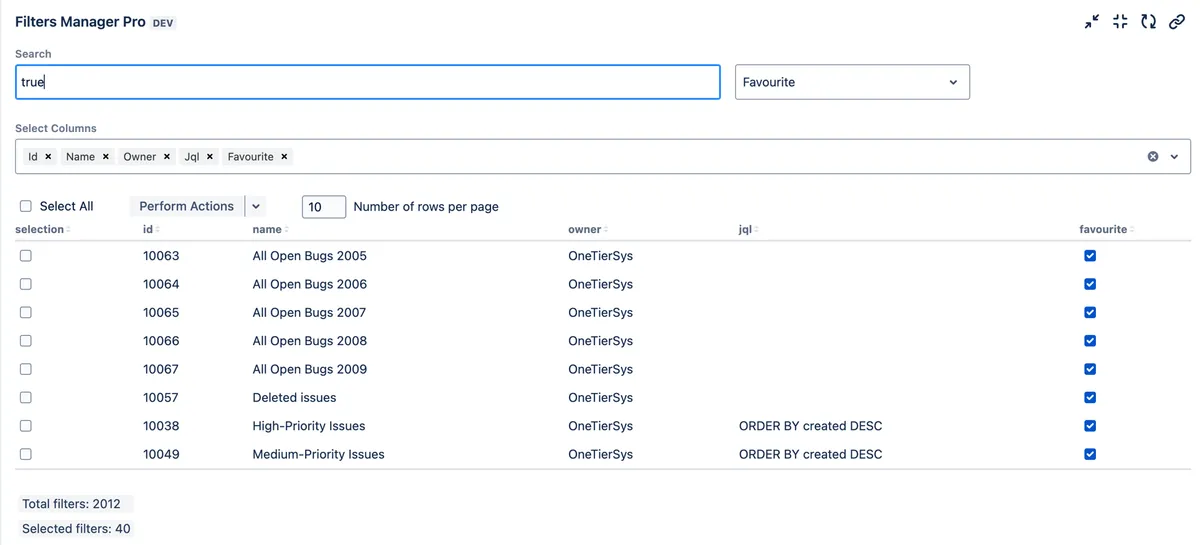Select row All Open Bugs 2008

pyautogui.click(x=26, y=341)
